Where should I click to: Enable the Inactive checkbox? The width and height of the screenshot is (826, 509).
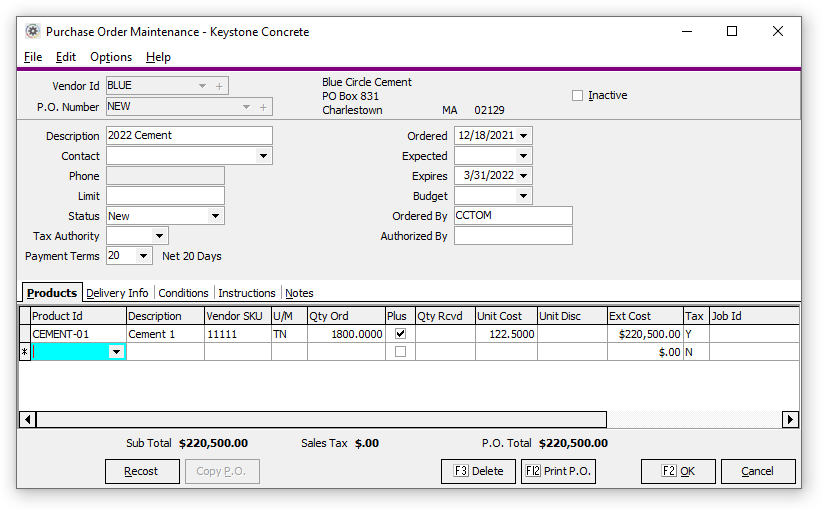point(577,96)
